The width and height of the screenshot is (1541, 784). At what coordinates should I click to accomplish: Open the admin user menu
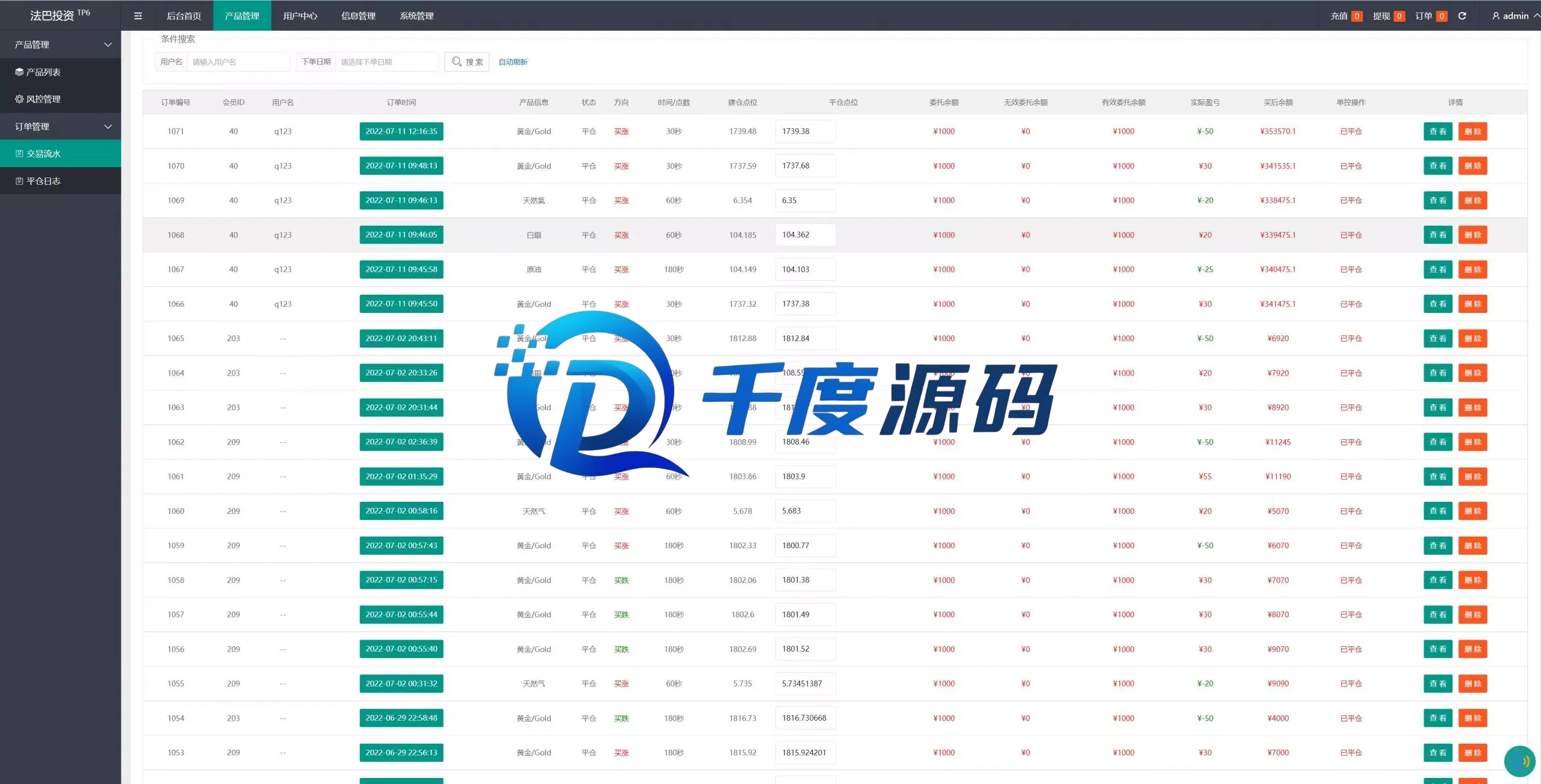click(1515, 16)
